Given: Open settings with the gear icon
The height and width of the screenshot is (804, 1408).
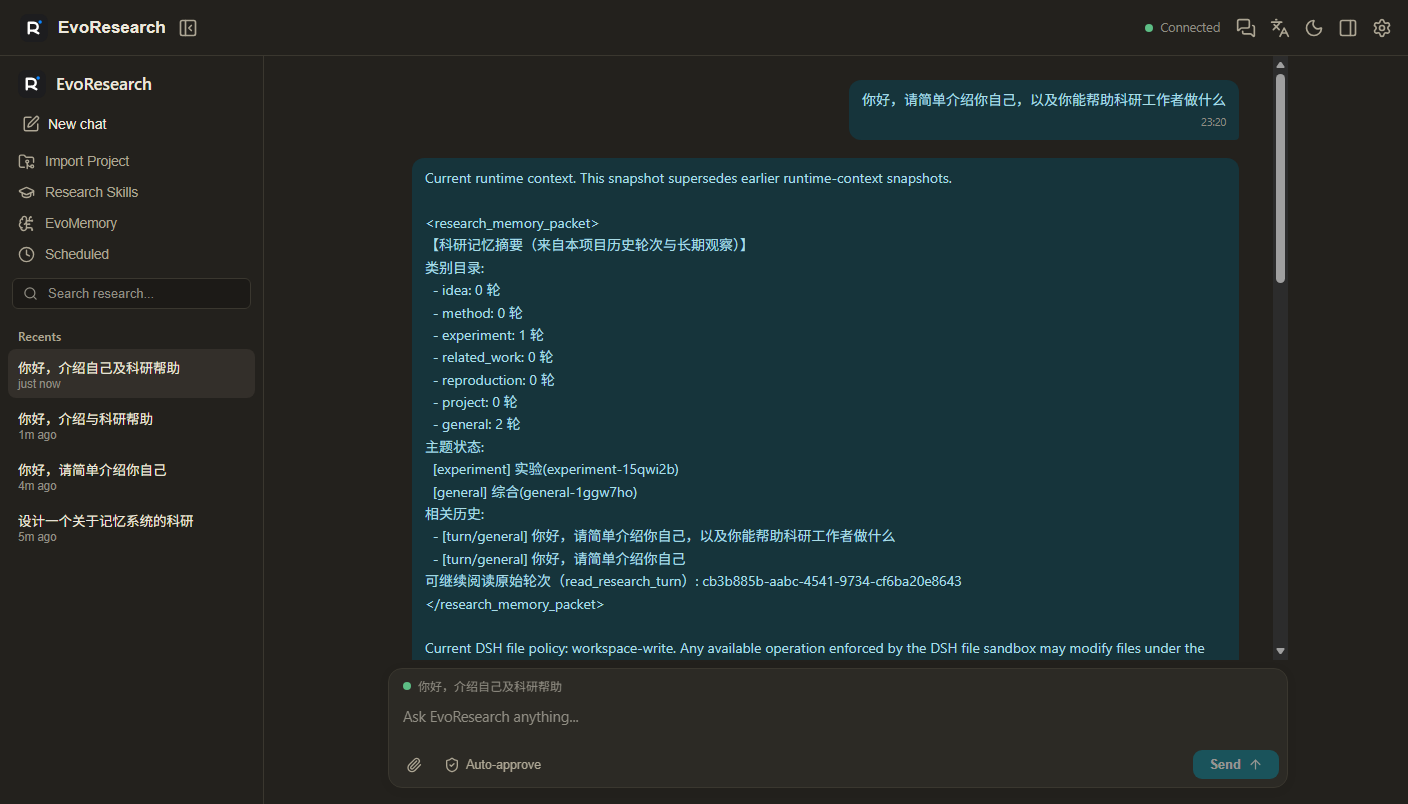Looking at the screenshot, I should pos(1382,28).
